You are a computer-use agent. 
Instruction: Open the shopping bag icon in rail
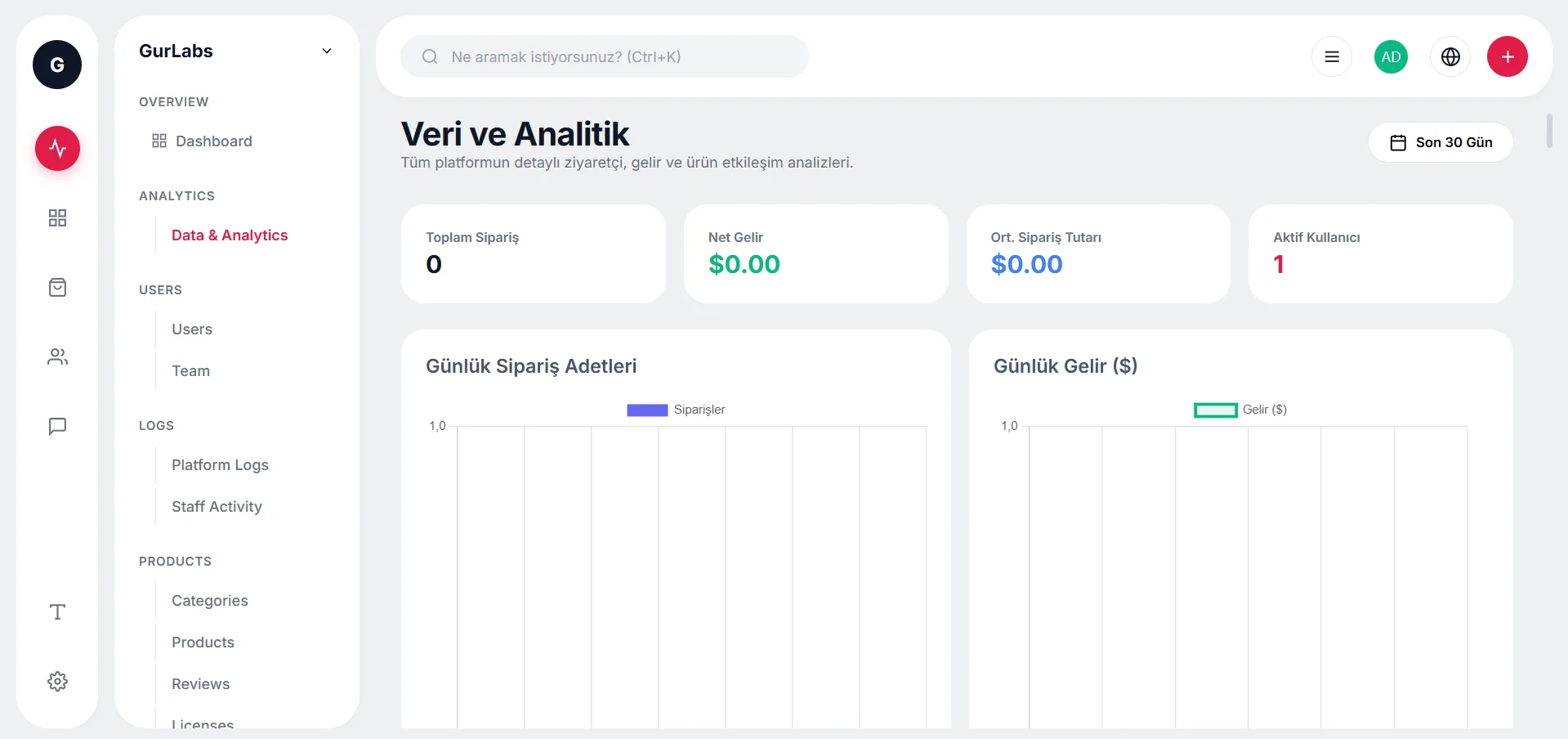point(57,287)
